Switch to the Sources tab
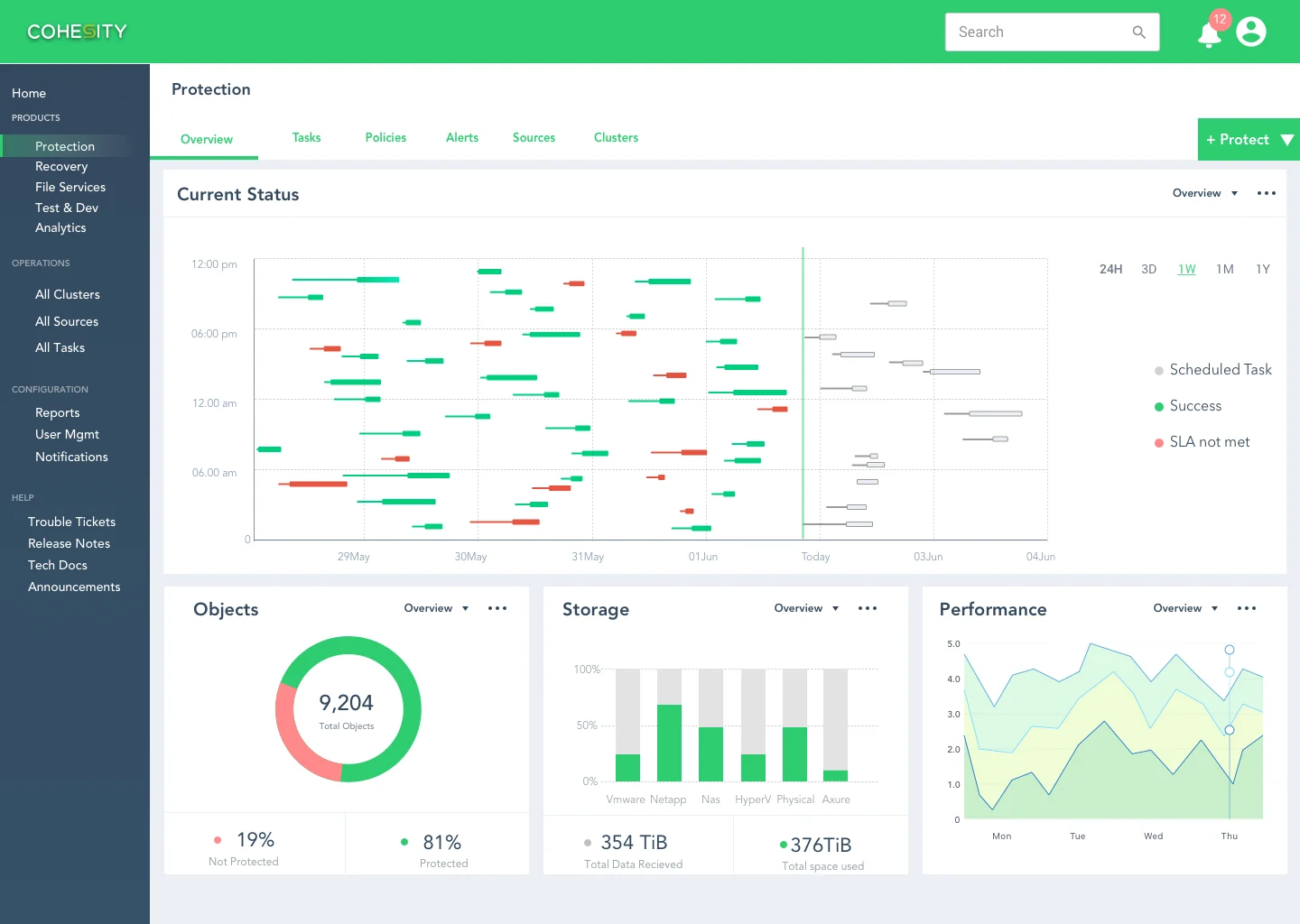Image resolution: width=1300 pixels, height=924 pixels. [x=534, y=137]
